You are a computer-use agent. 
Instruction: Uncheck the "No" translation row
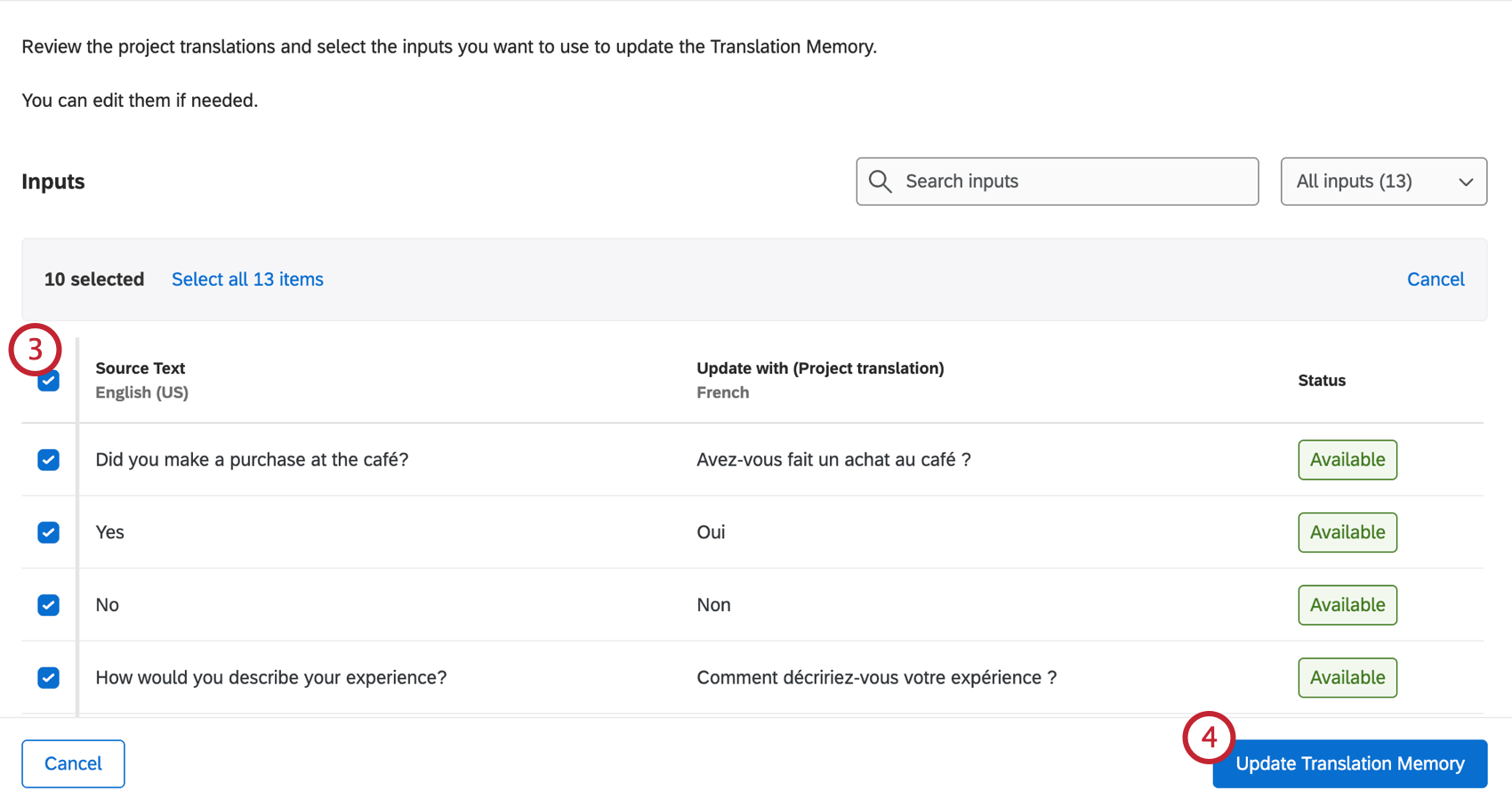point(47,605)
